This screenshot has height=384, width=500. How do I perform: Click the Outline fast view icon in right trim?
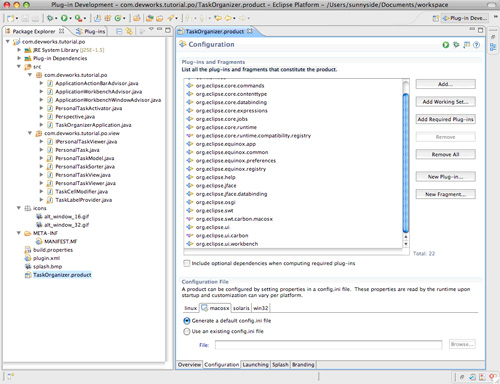493,47
